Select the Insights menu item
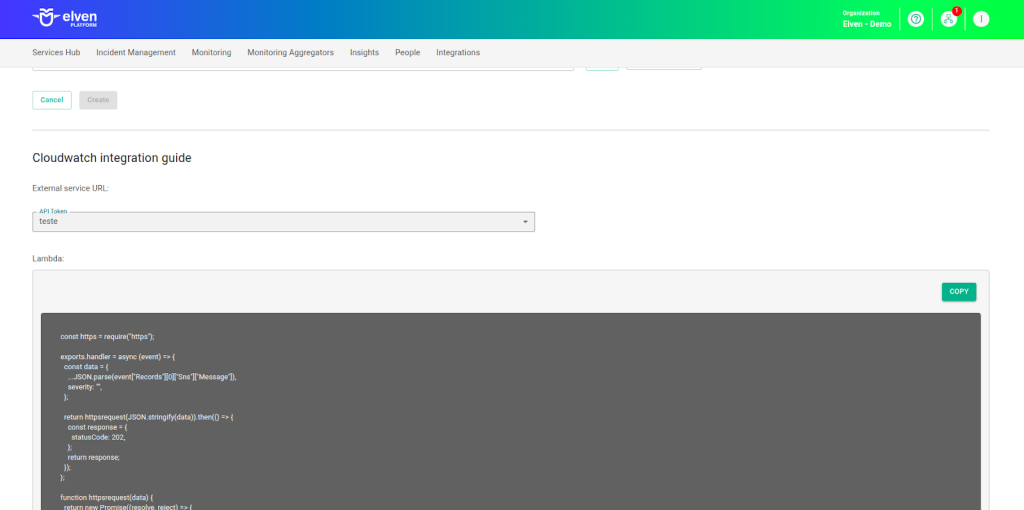Viewport: 1024px width, 510px height. click(364, 52)
